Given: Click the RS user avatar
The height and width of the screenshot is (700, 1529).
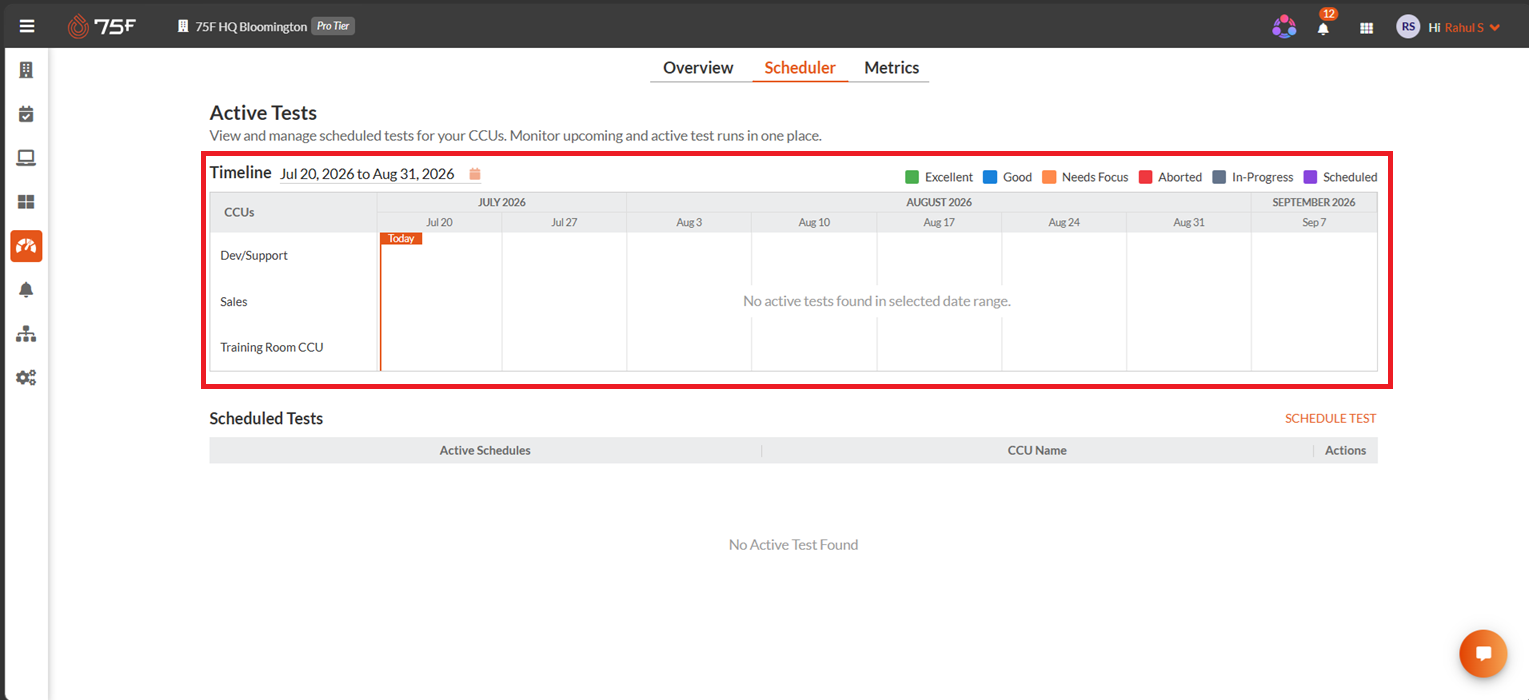Looking at the screenshot, I should pos(1408,27).
